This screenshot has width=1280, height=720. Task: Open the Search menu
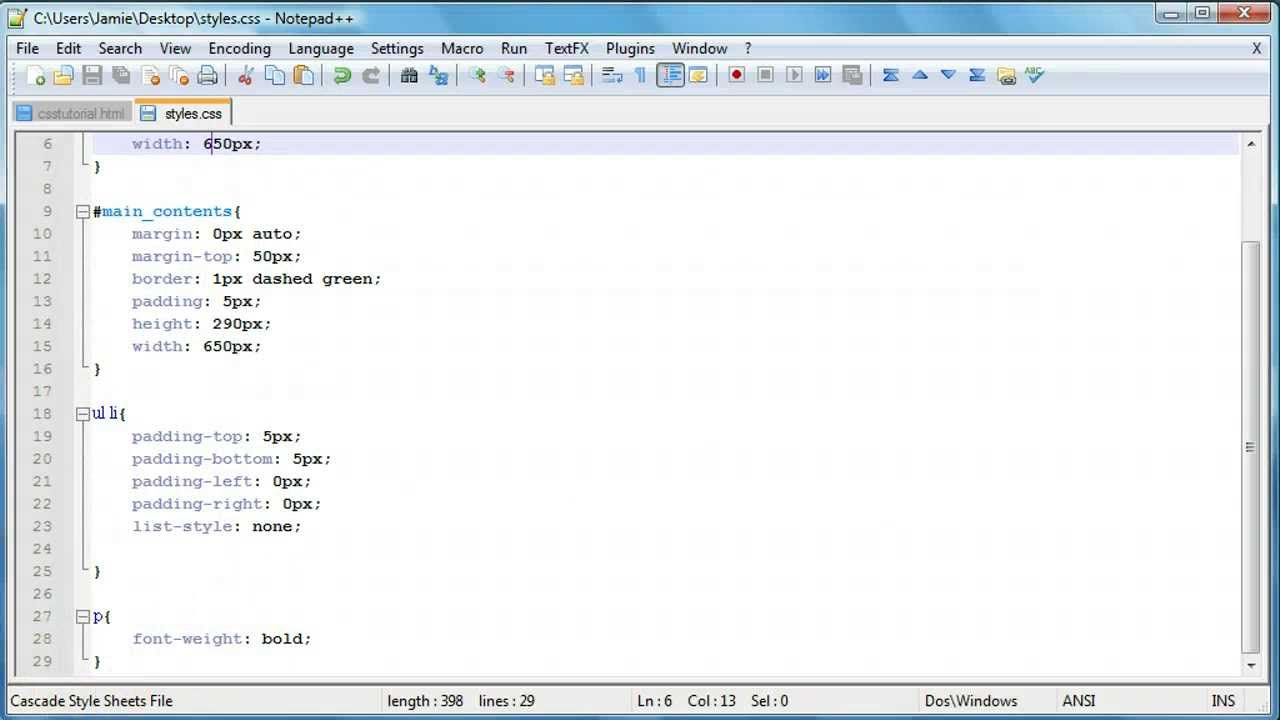click(120, 48)
